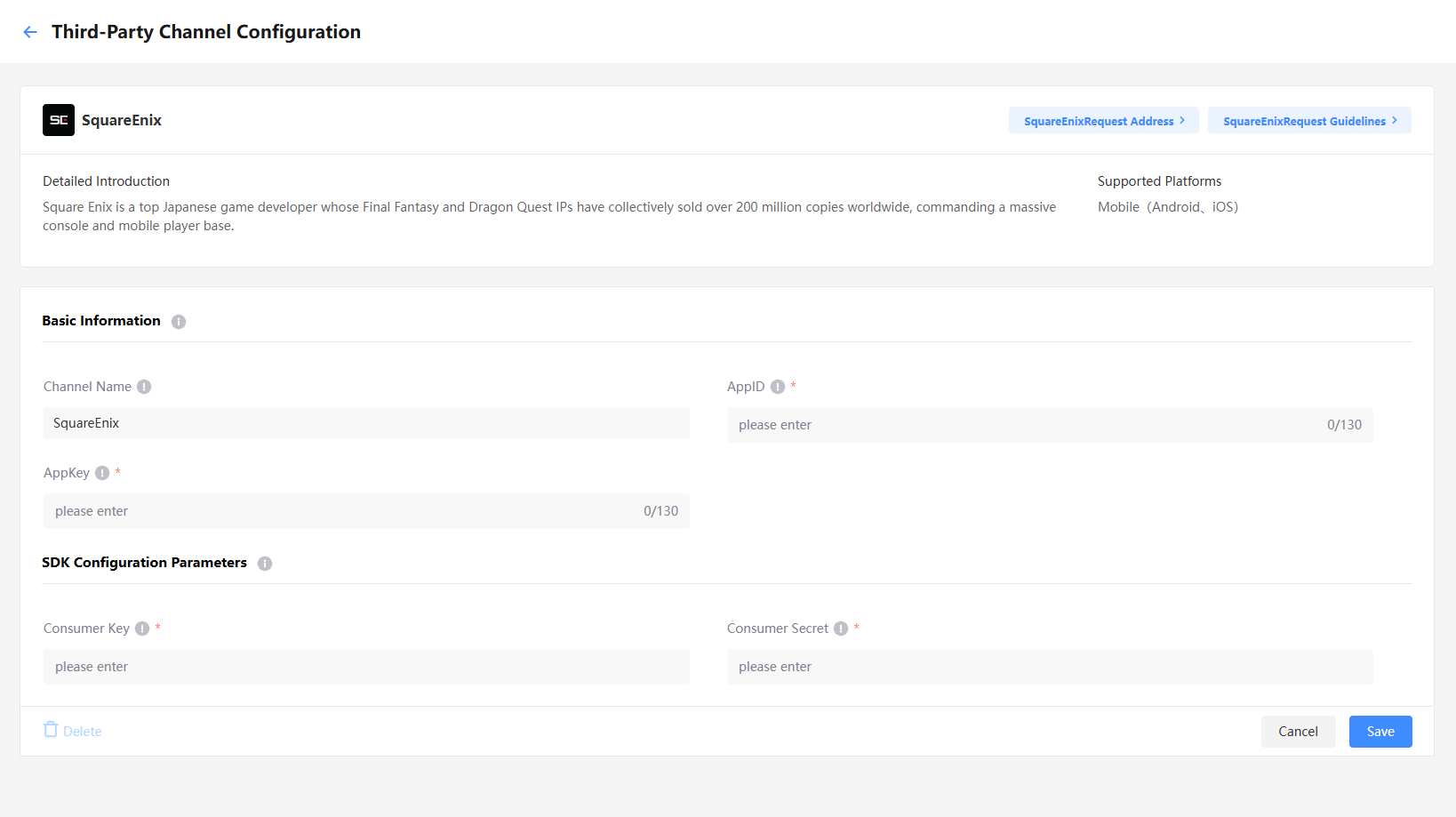Viewport: 1456px width, 817px height.
Task: Select the Third-Party Channel Configuration title
Action: tap(206, 32)
